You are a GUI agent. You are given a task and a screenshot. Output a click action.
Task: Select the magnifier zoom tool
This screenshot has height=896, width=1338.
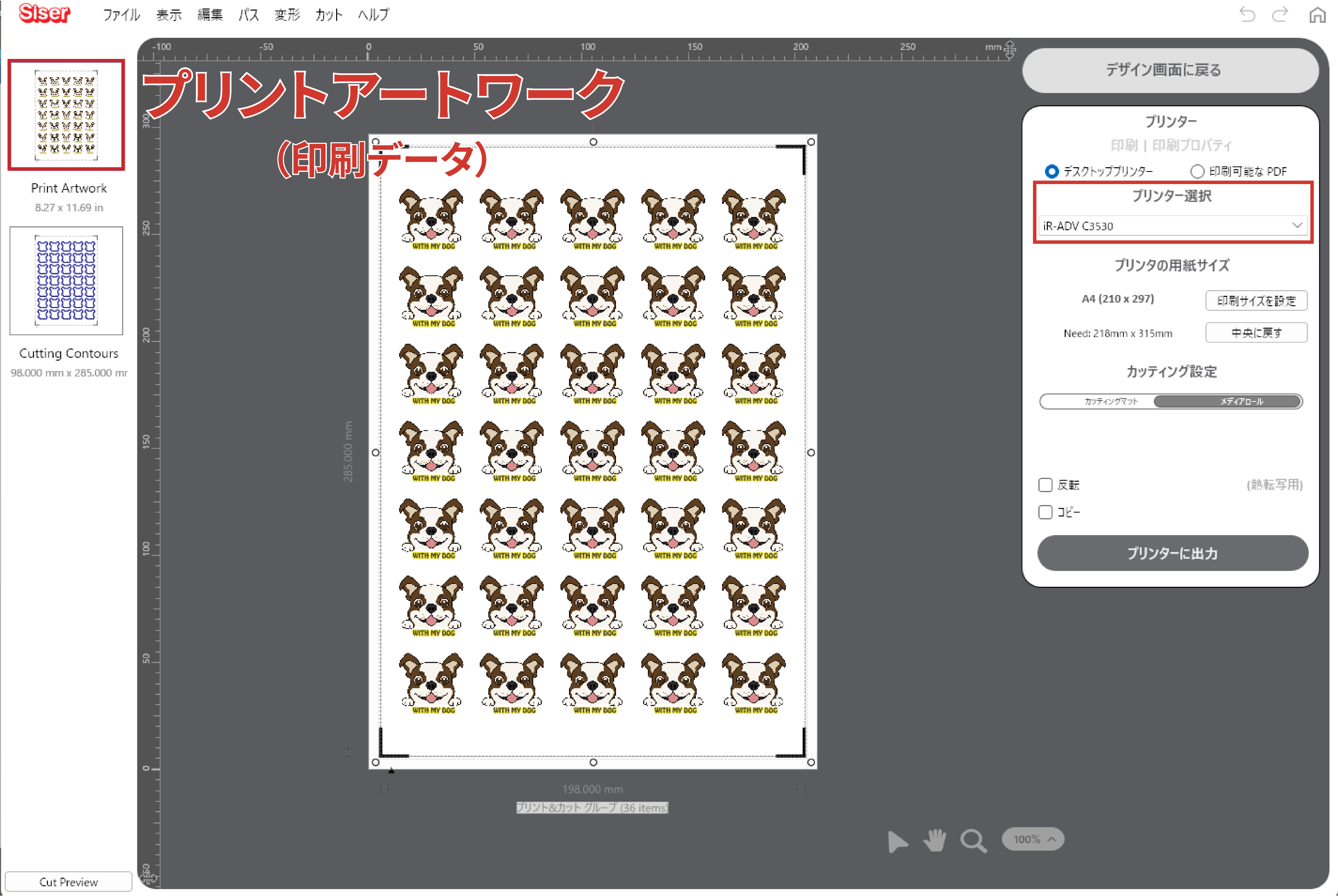pyautogui.click(x=973, y=841)
